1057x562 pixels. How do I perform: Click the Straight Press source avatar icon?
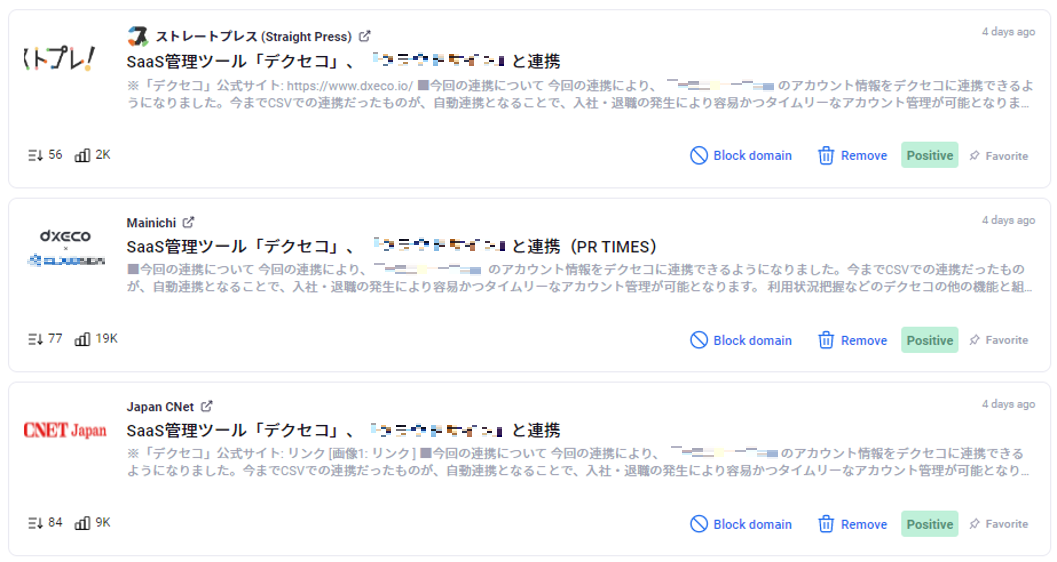point(138,37)
